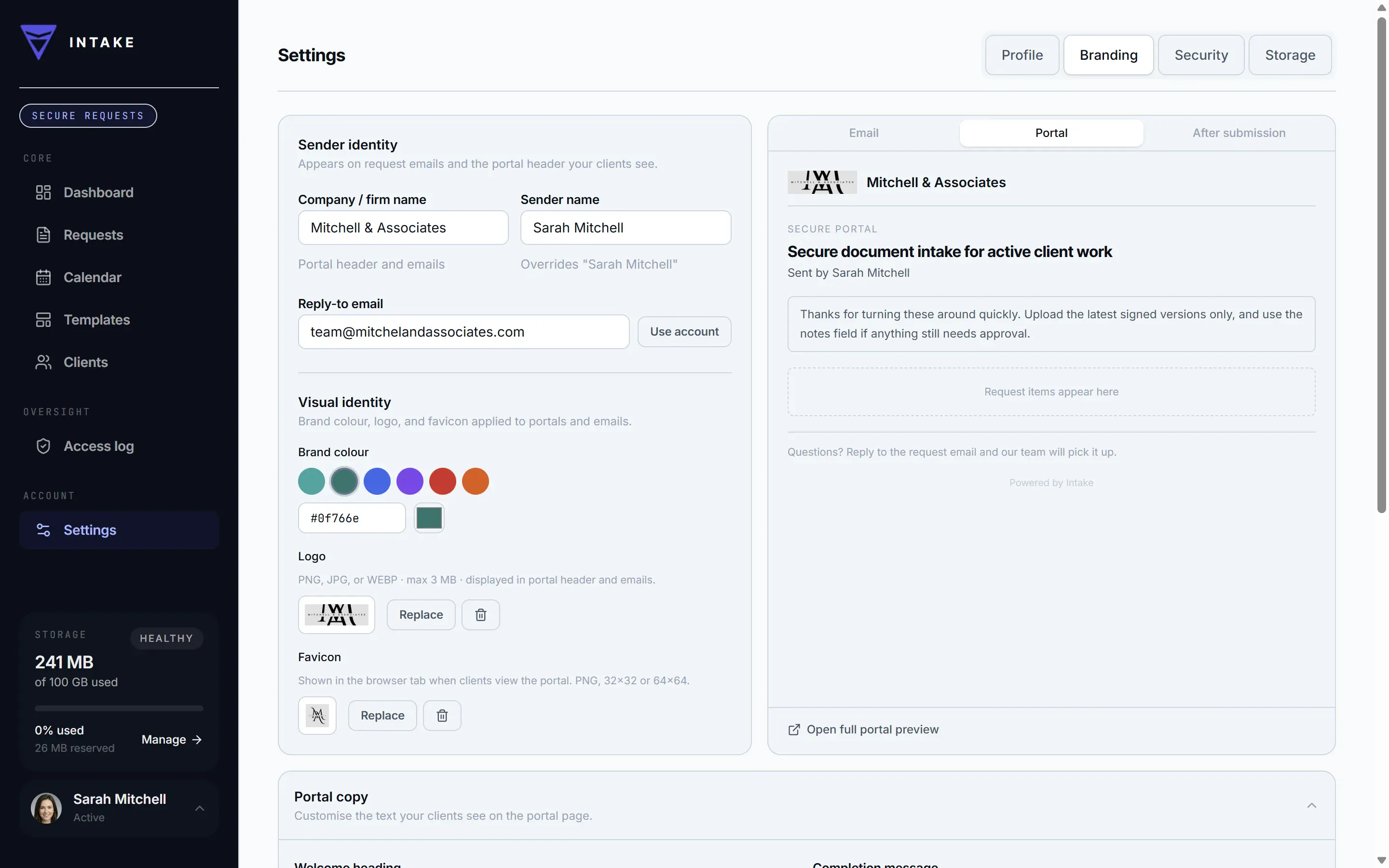Screen dimensions: 1389x868
Task: Go to the Requests page
Action: (x=119, y=235)
